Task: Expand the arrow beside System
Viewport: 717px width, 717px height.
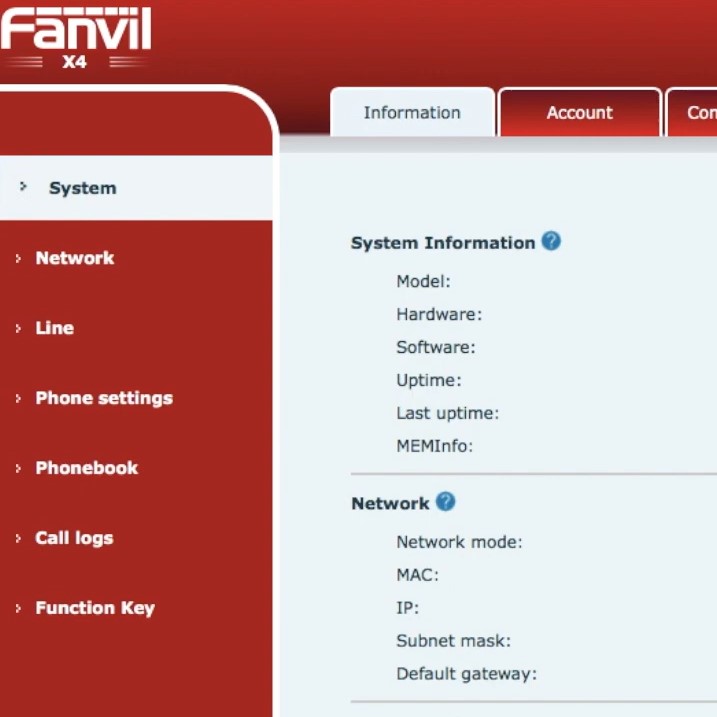Action: pyautogui.click(x=23, y=187)
